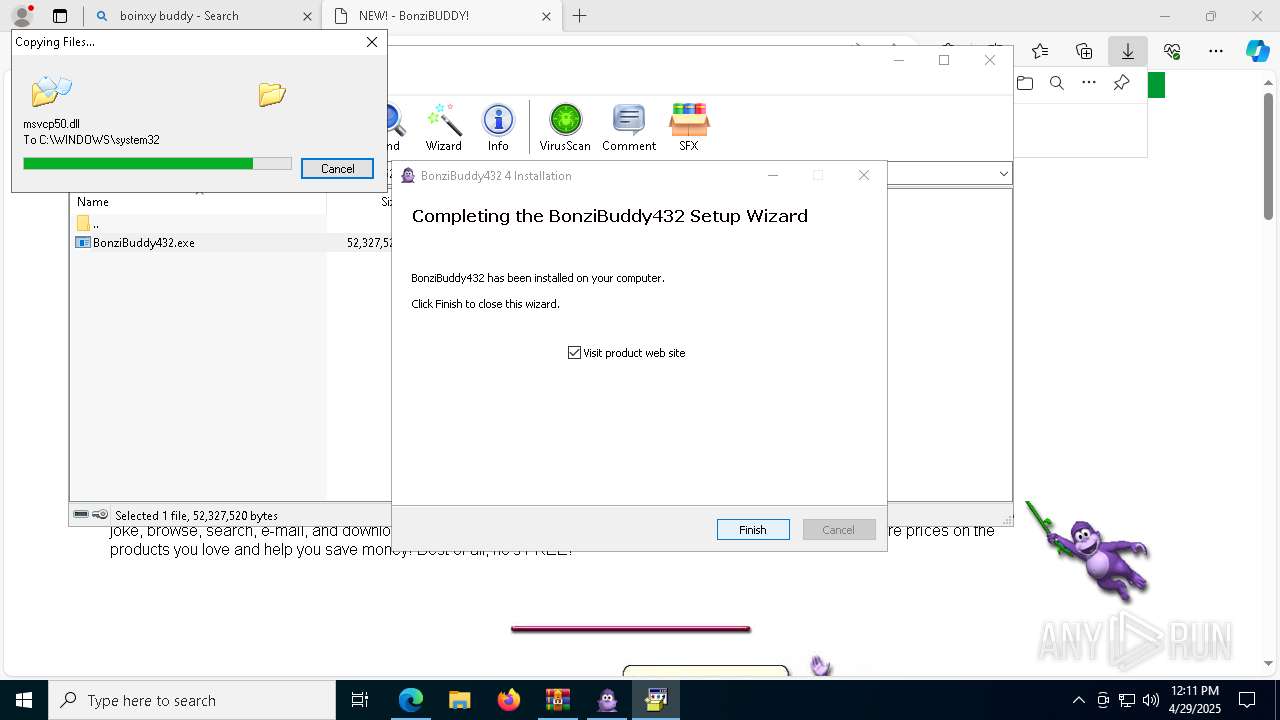Open Edge Collections icon
This screenshot has width=1280, height=720.
(1084, 51)
